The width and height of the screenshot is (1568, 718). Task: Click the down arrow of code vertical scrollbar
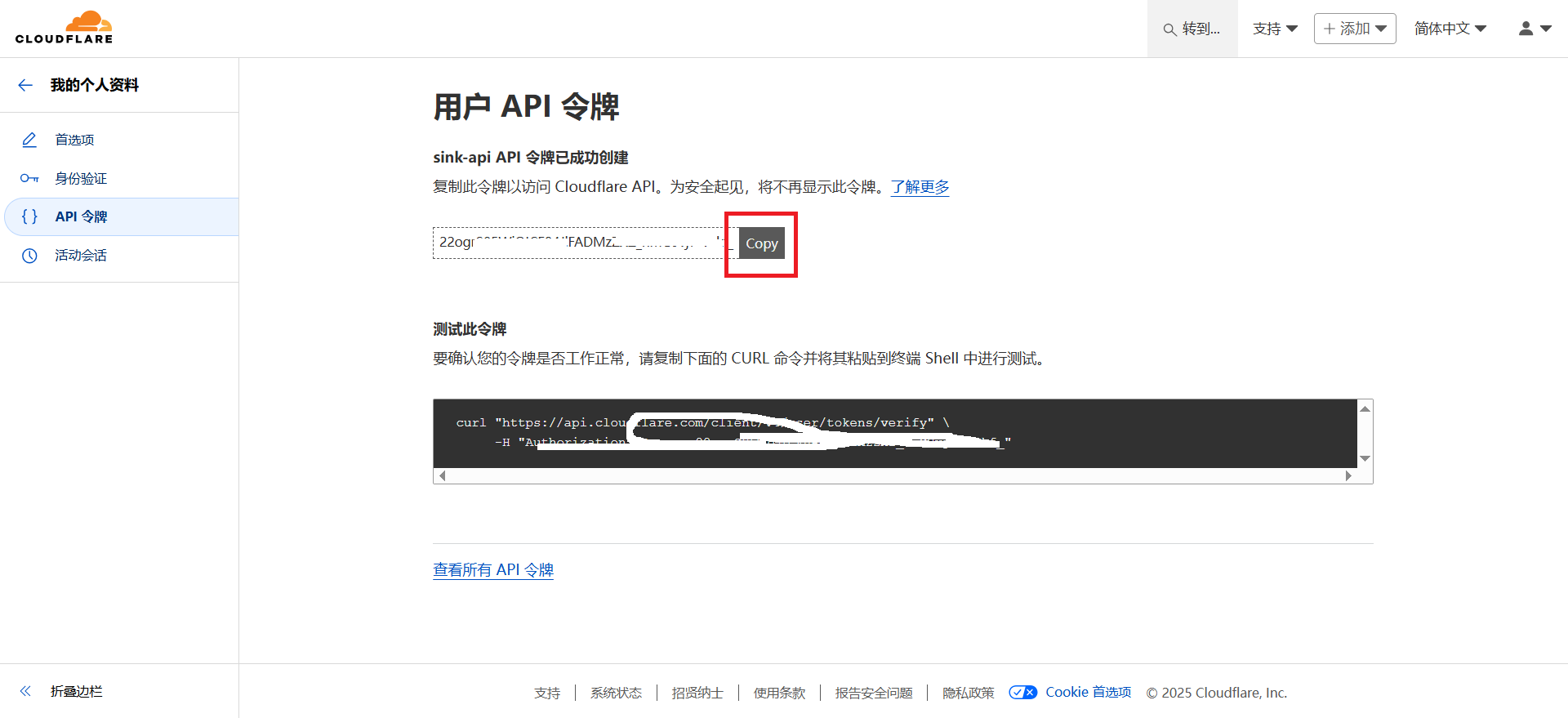[x=1365, y=458]
